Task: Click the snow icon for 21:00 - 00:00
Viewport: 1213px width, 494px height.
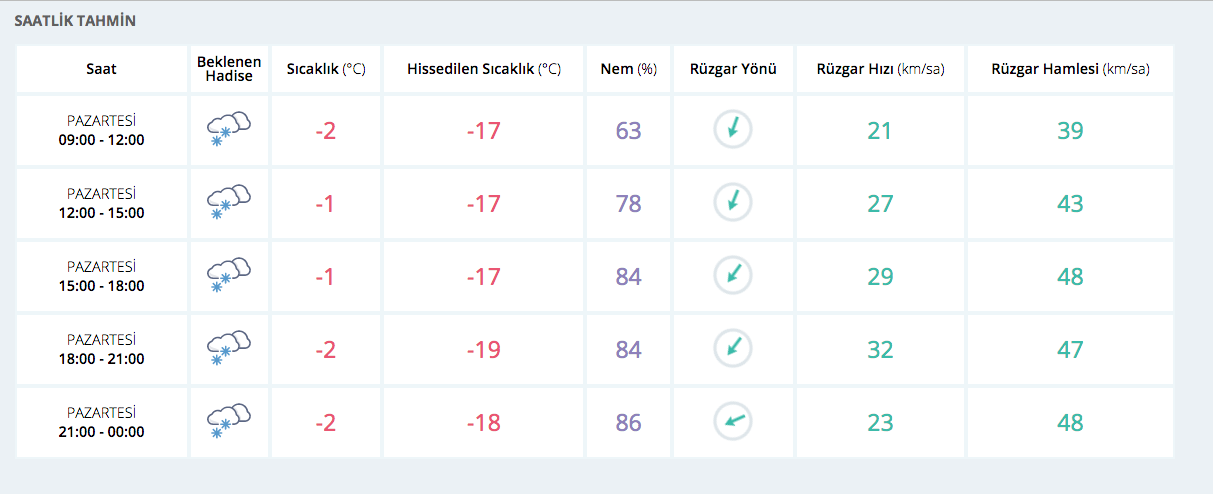Action: coord(228,422)
